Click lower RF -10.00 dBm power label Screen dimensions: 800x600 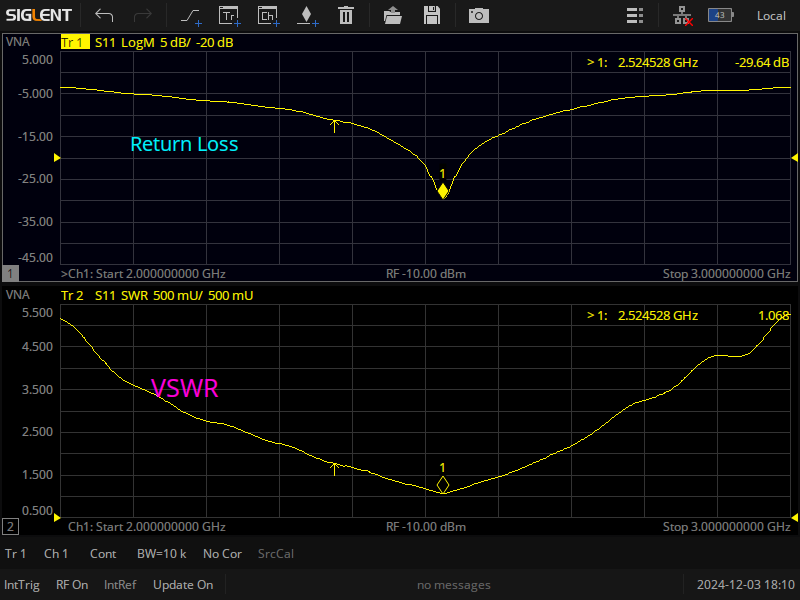click(426, 527)
